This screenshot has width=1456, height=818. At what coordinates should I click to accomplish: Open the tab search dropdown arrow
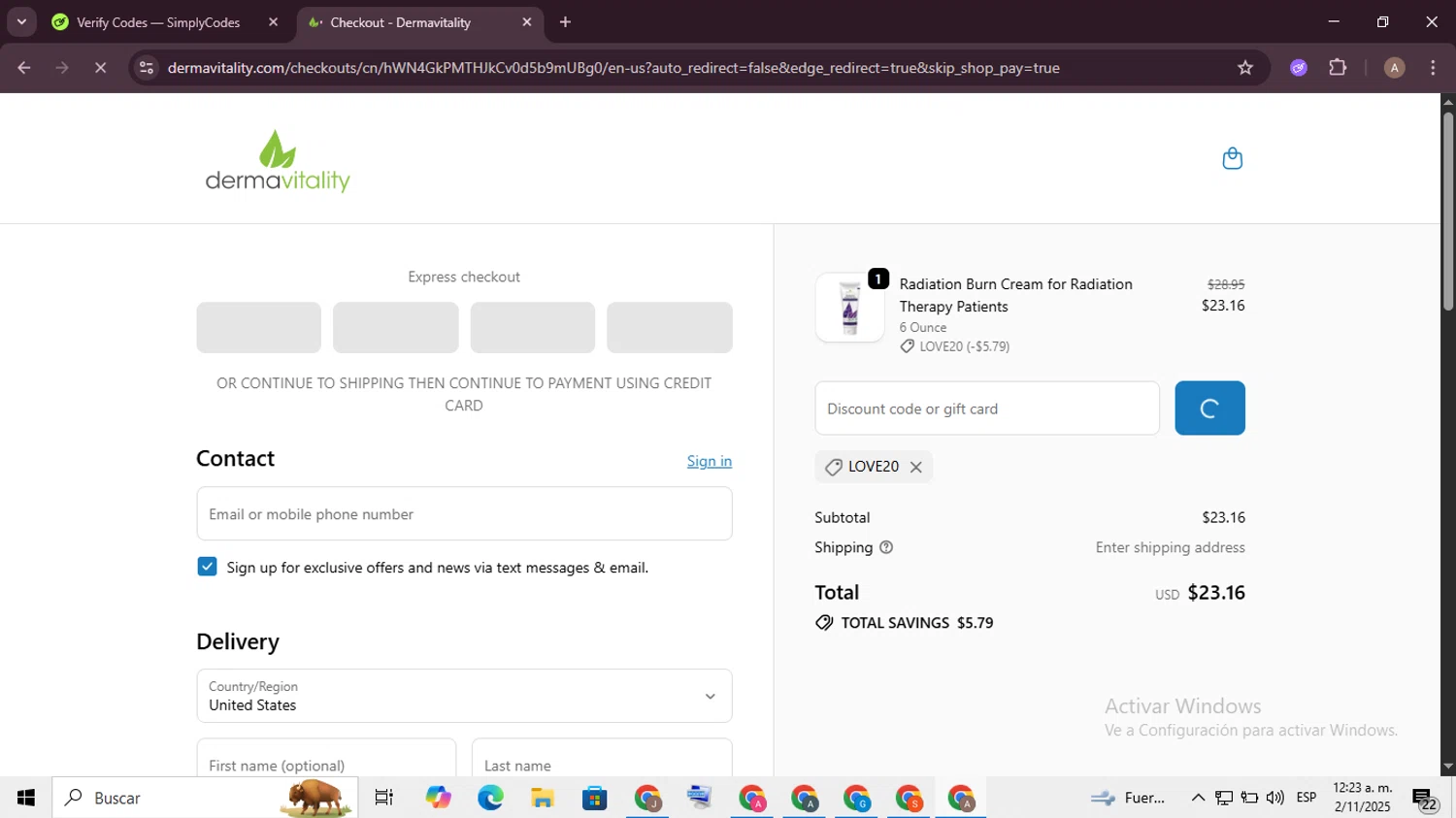21,22
